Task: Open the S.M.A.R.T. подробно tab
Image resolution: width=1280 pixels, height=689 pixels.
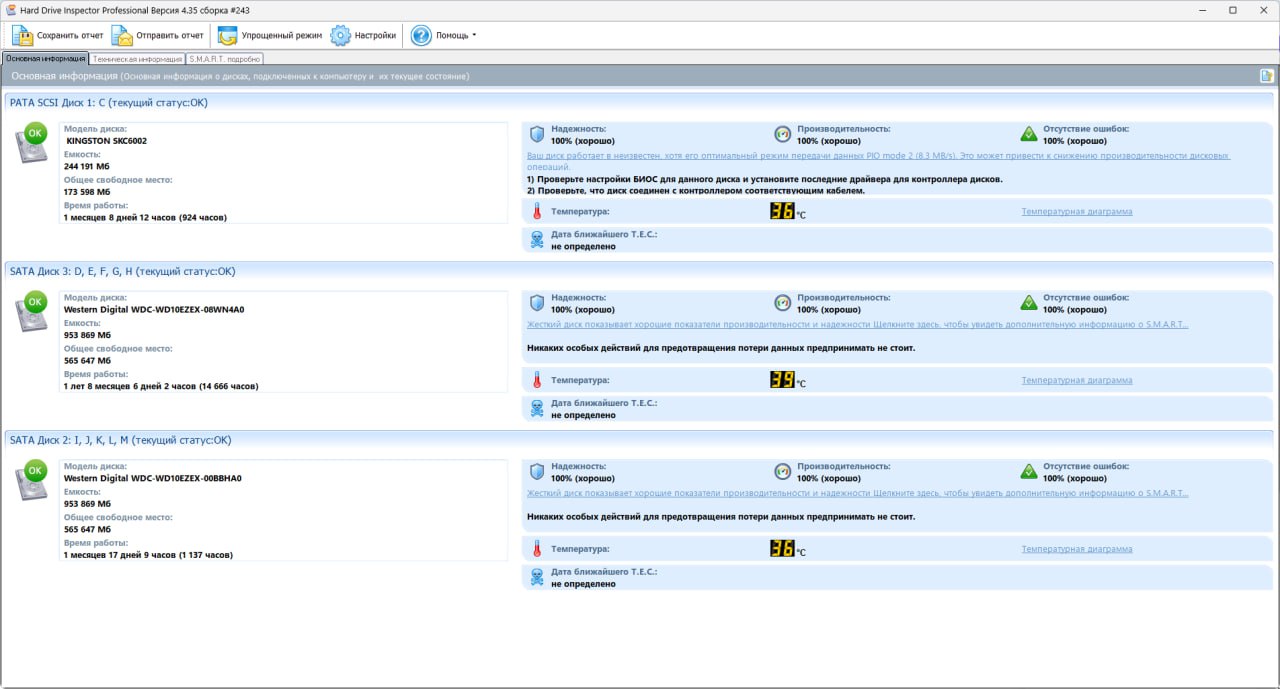Action: pos(225,59)
